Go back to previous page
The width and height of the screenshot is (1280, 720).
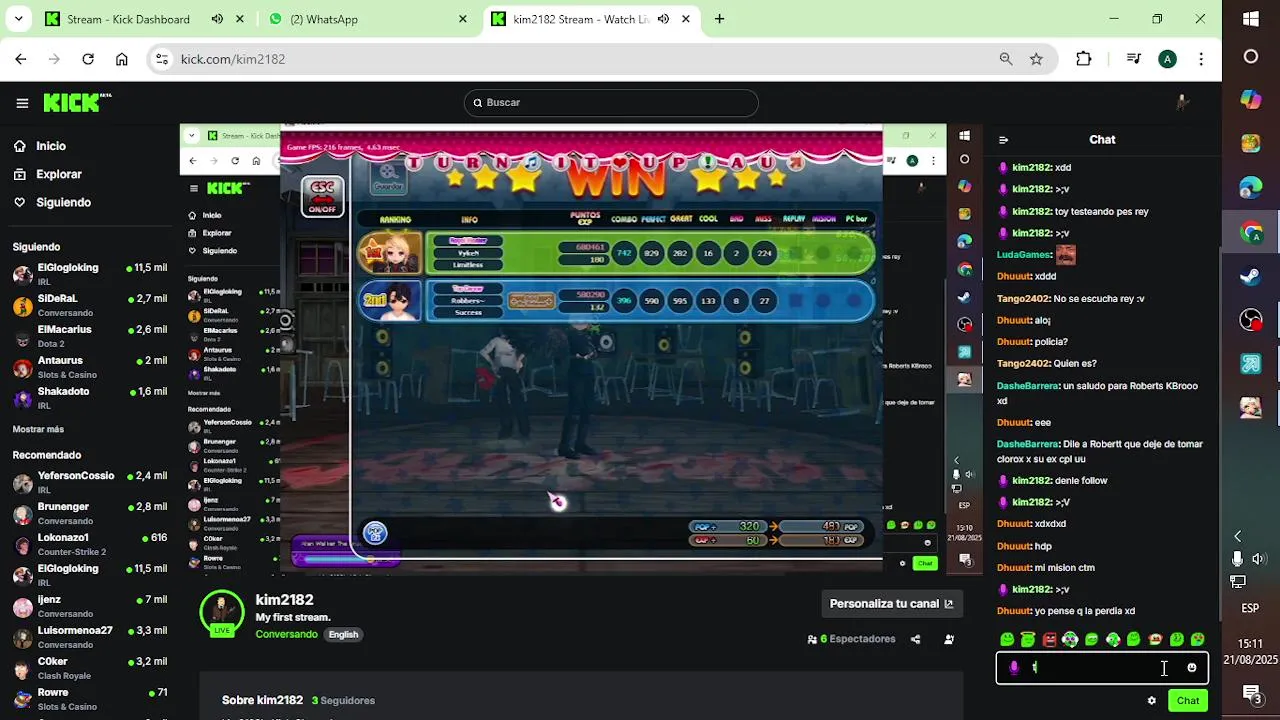coord(21,59)
